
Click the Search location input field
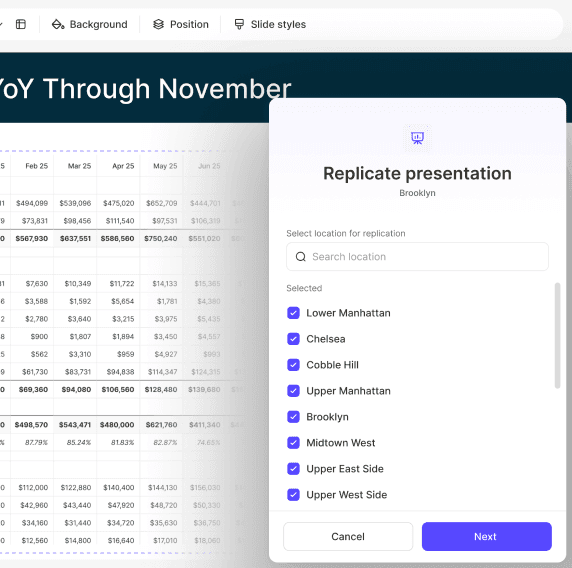click(417, 257)
